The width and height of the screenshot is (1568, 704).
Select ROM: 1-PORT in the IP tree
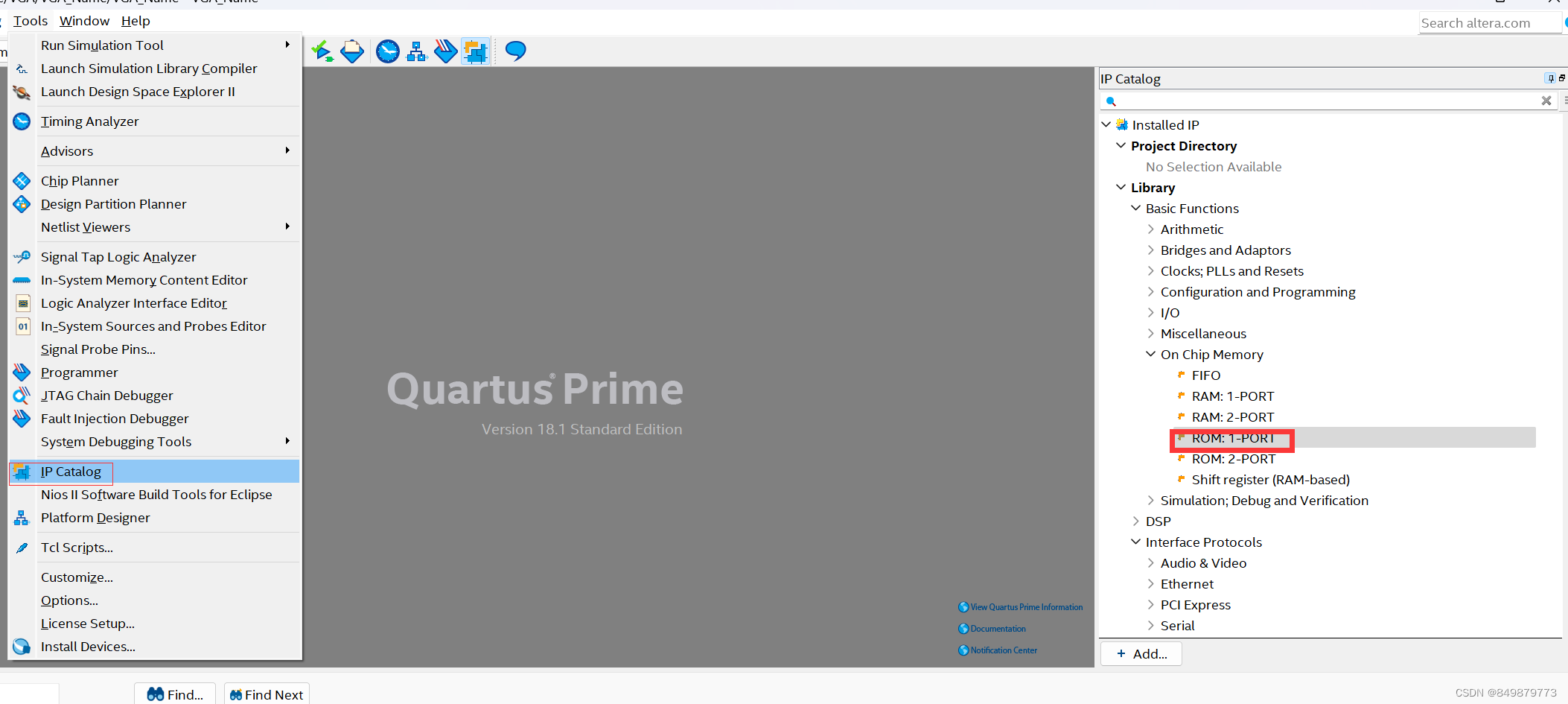pos(1233,438)
